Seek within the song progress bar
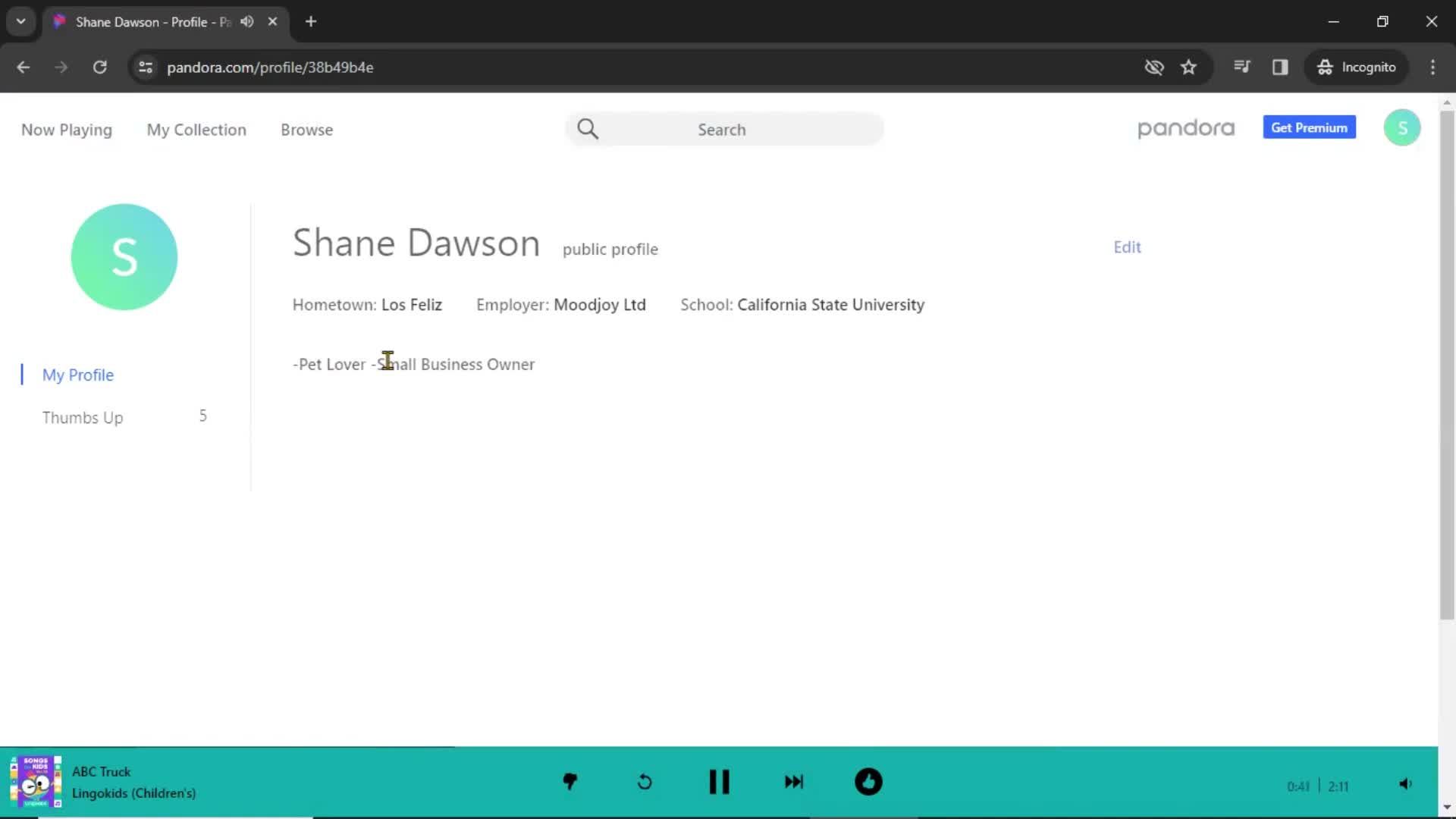The width and height of the screenshot is (1456, 819). tap(719, 747)
